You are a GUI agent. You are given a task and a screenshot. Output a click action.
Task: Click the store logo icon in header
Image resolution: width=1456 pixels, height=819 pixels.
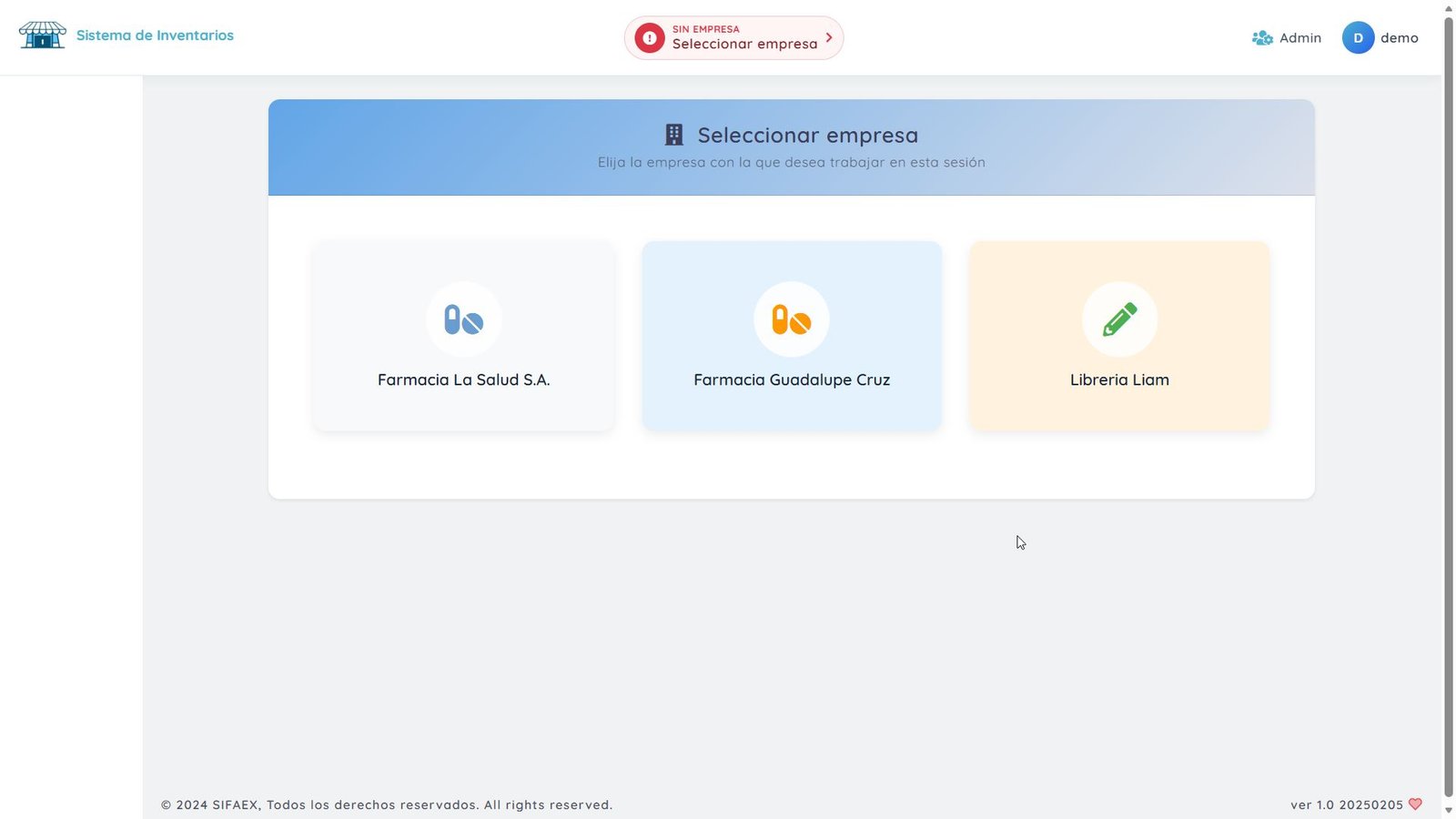coord(42,35)
